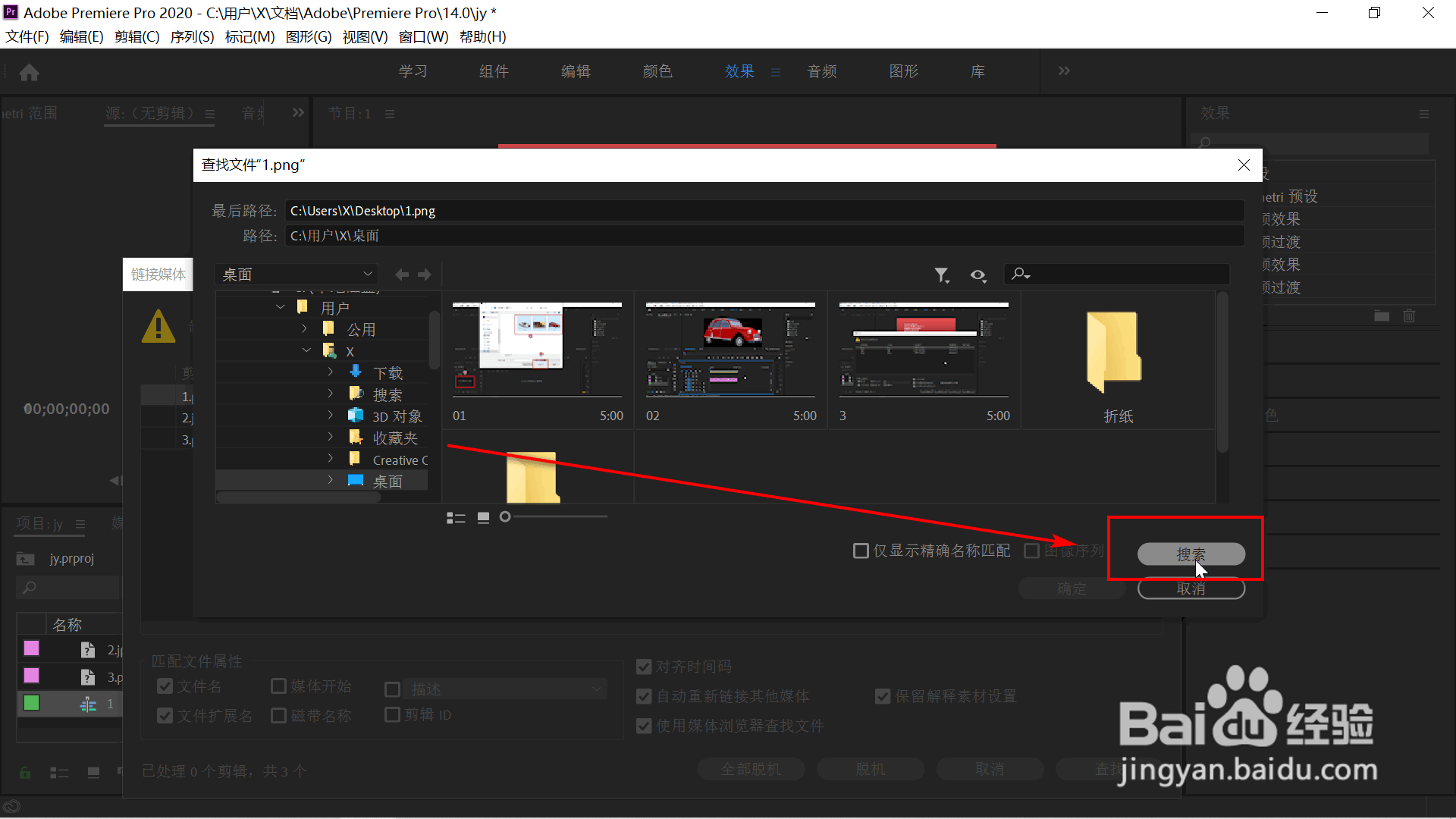Image resolution: width=1456 pixels, height=819 pixels.
Task: Click the project lock icon
Action: [25, 773]
